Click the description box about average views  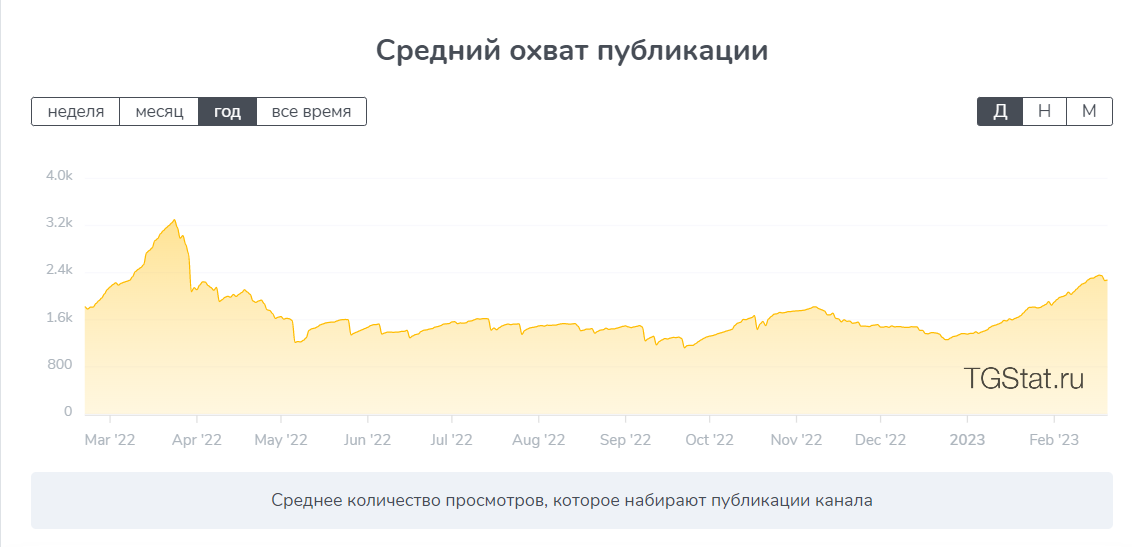coord(572,500)
